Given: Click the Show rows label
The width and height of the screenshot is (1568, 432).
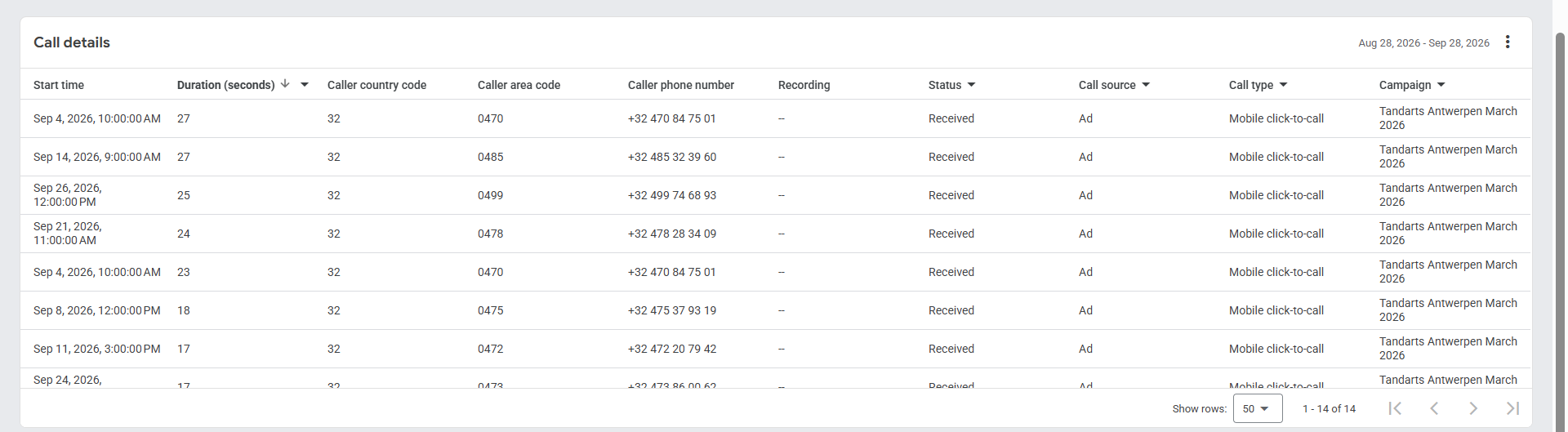Looking at the screenshot, I should click(1199, 409).
